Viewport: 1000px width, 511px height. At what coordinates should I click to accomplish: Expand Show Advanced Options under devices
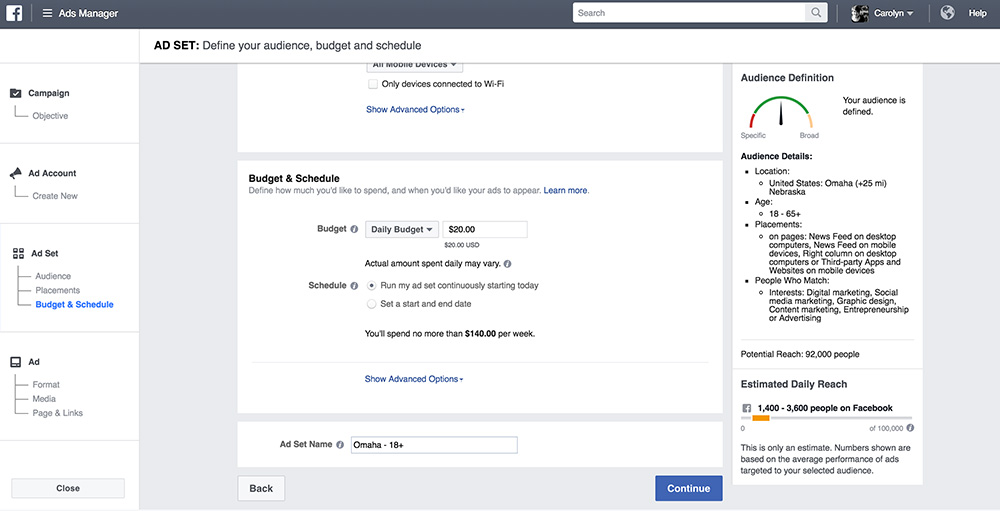(415, 110)
